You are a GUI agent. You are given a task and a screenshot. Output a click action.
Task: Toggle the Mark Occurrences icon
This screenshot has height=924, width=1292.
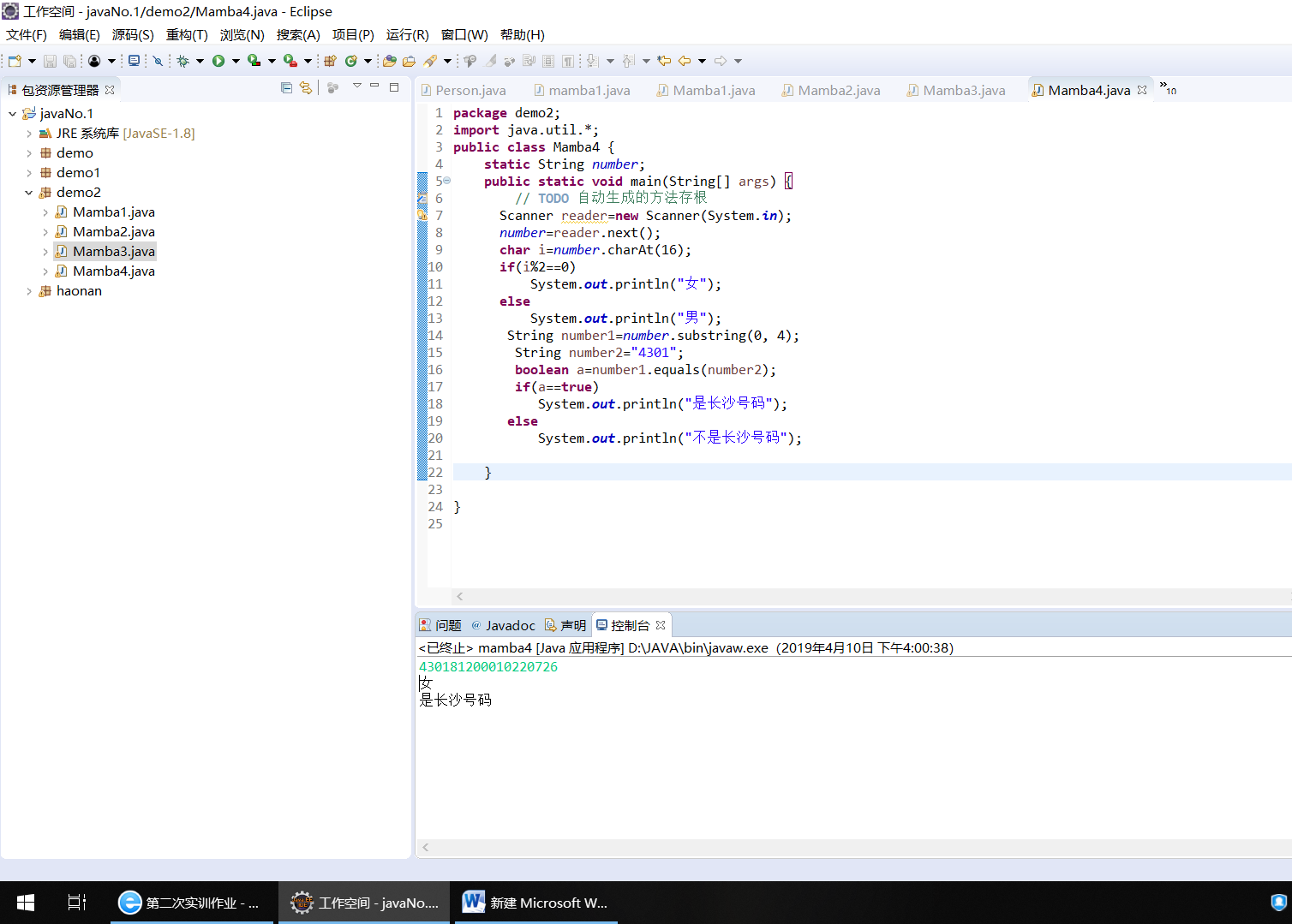(489, 61)
